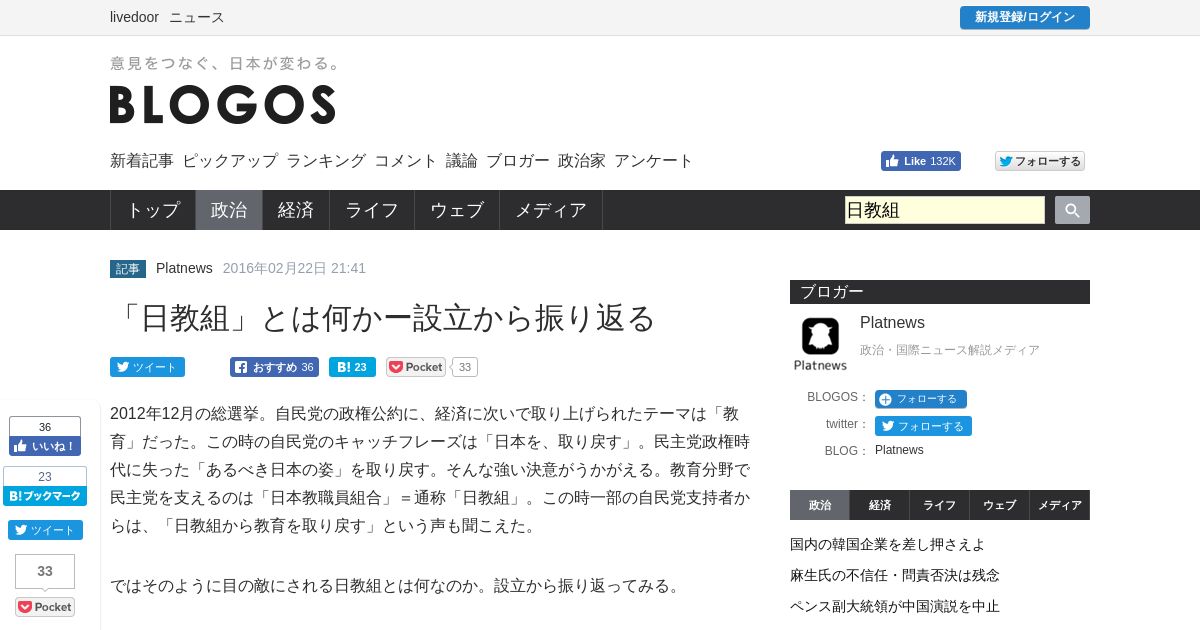The height and width of the screenshot is (630, 1200).
Task: Select 政治 in dark nav bar
Action: (229, 210)
